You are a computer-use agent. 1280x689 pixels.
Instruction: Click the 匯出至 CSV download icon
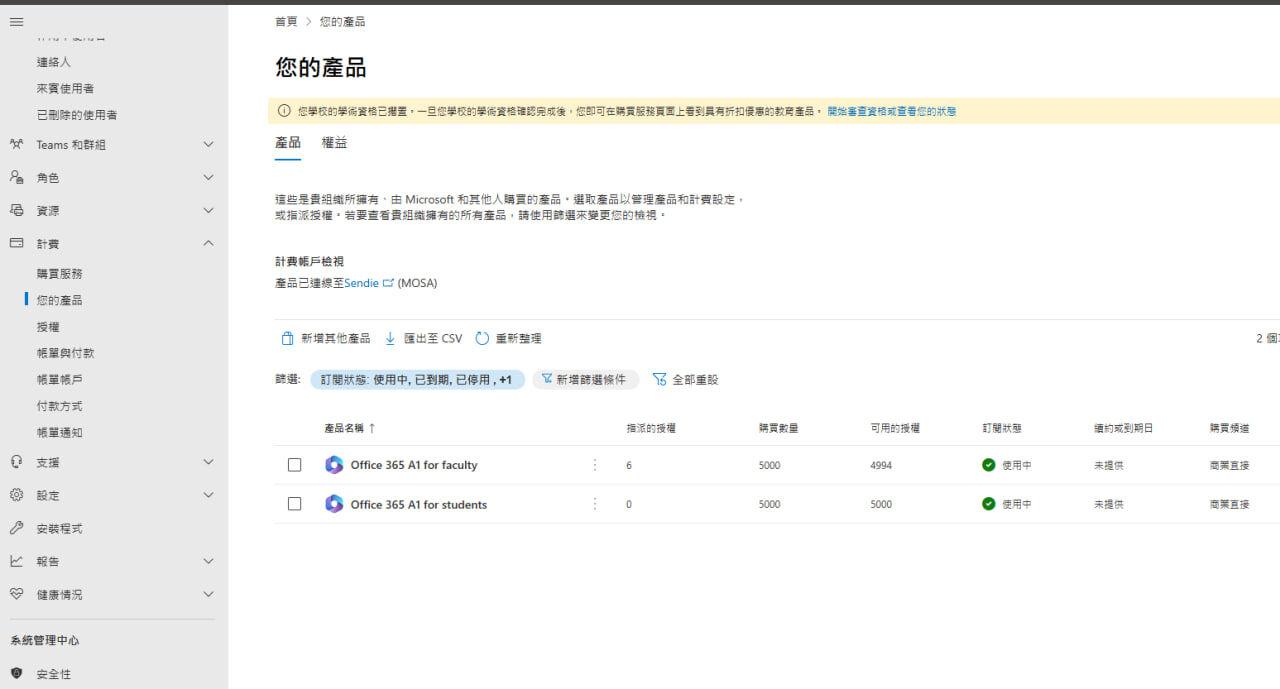390,339
